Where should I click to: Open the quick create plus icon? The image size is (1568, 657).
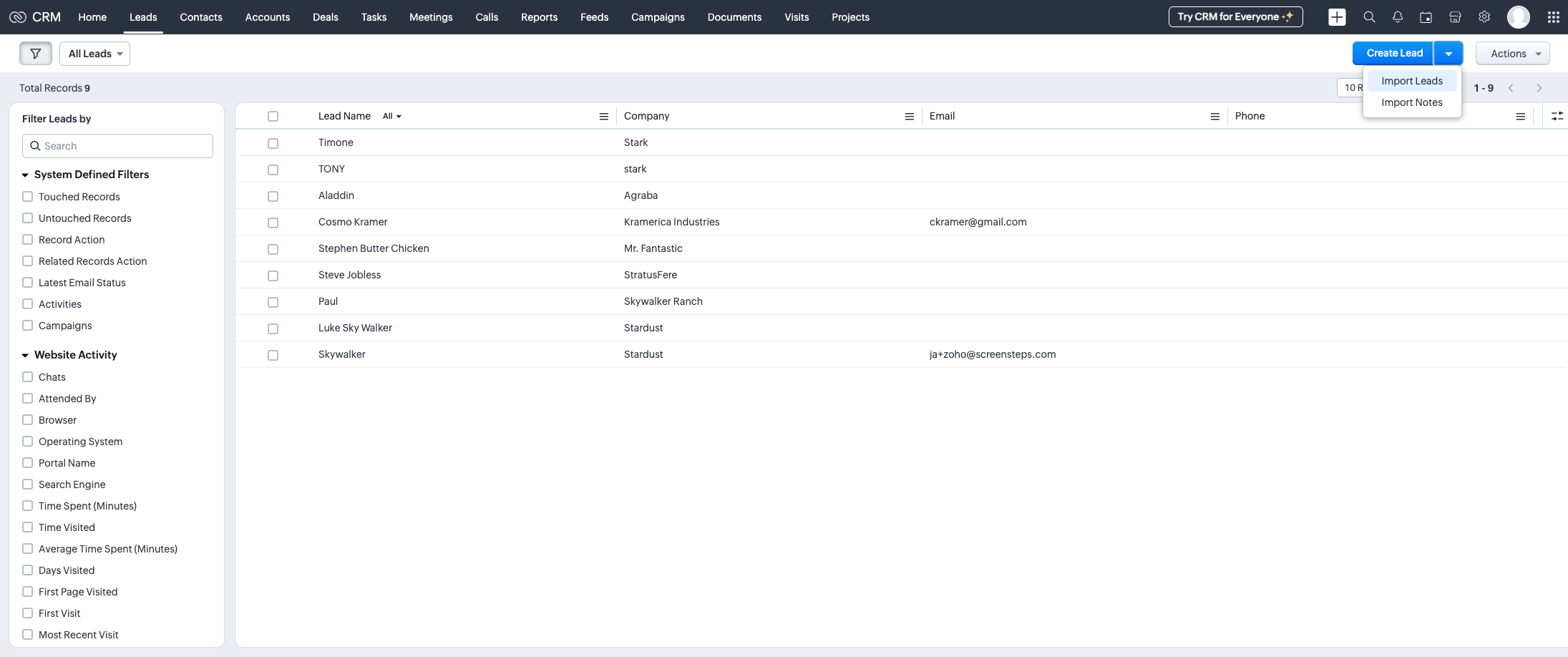coord(1337,17)
